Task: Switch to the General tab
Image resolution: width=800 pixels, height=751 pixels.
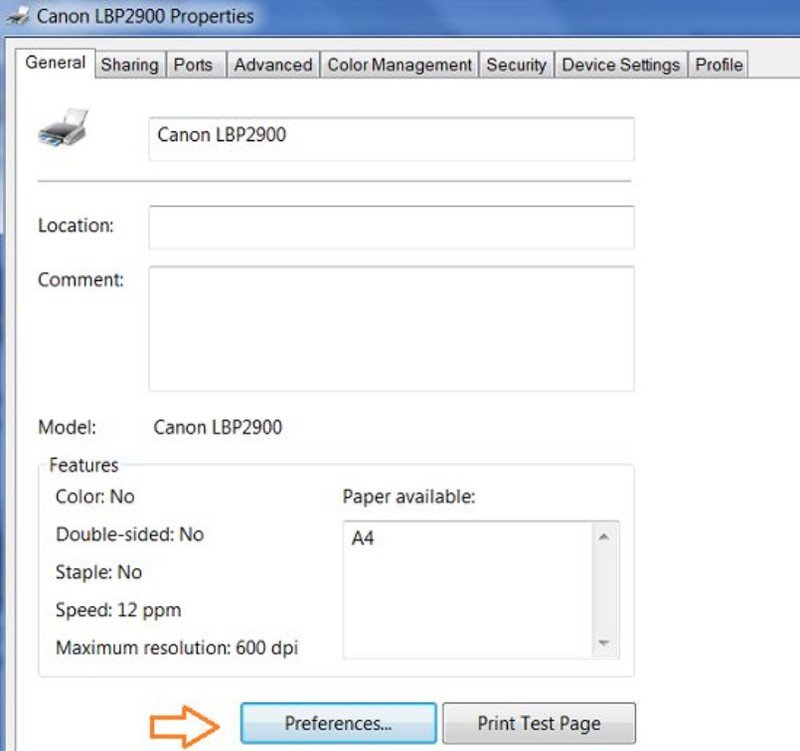Action: (55, 63)
